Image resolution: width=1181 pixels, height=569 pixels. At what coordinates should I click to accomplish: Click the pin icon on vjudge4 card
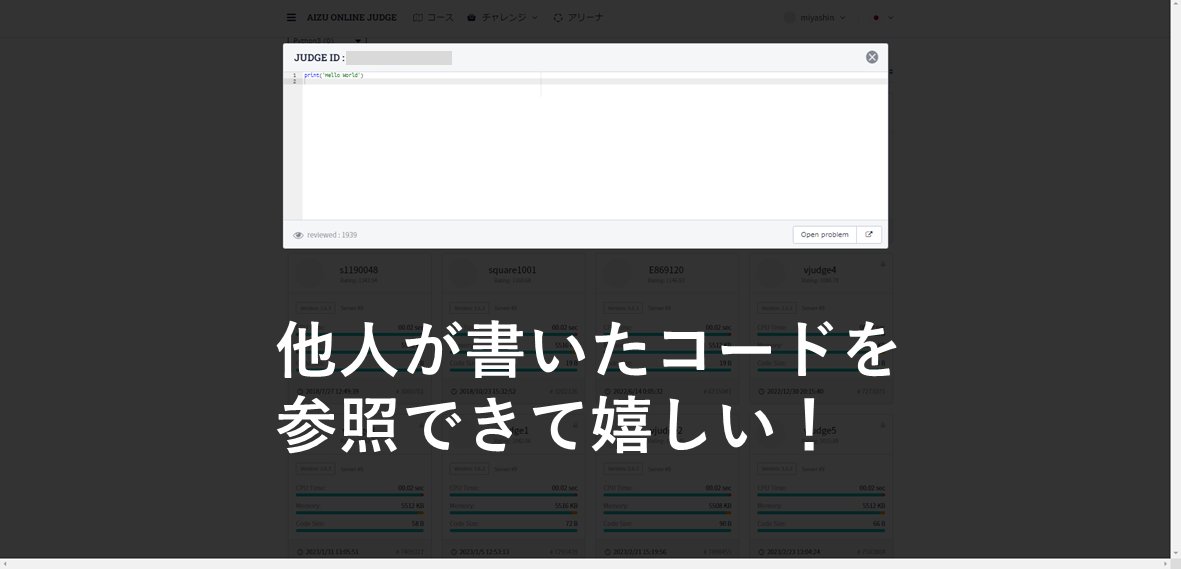point(883,265)
